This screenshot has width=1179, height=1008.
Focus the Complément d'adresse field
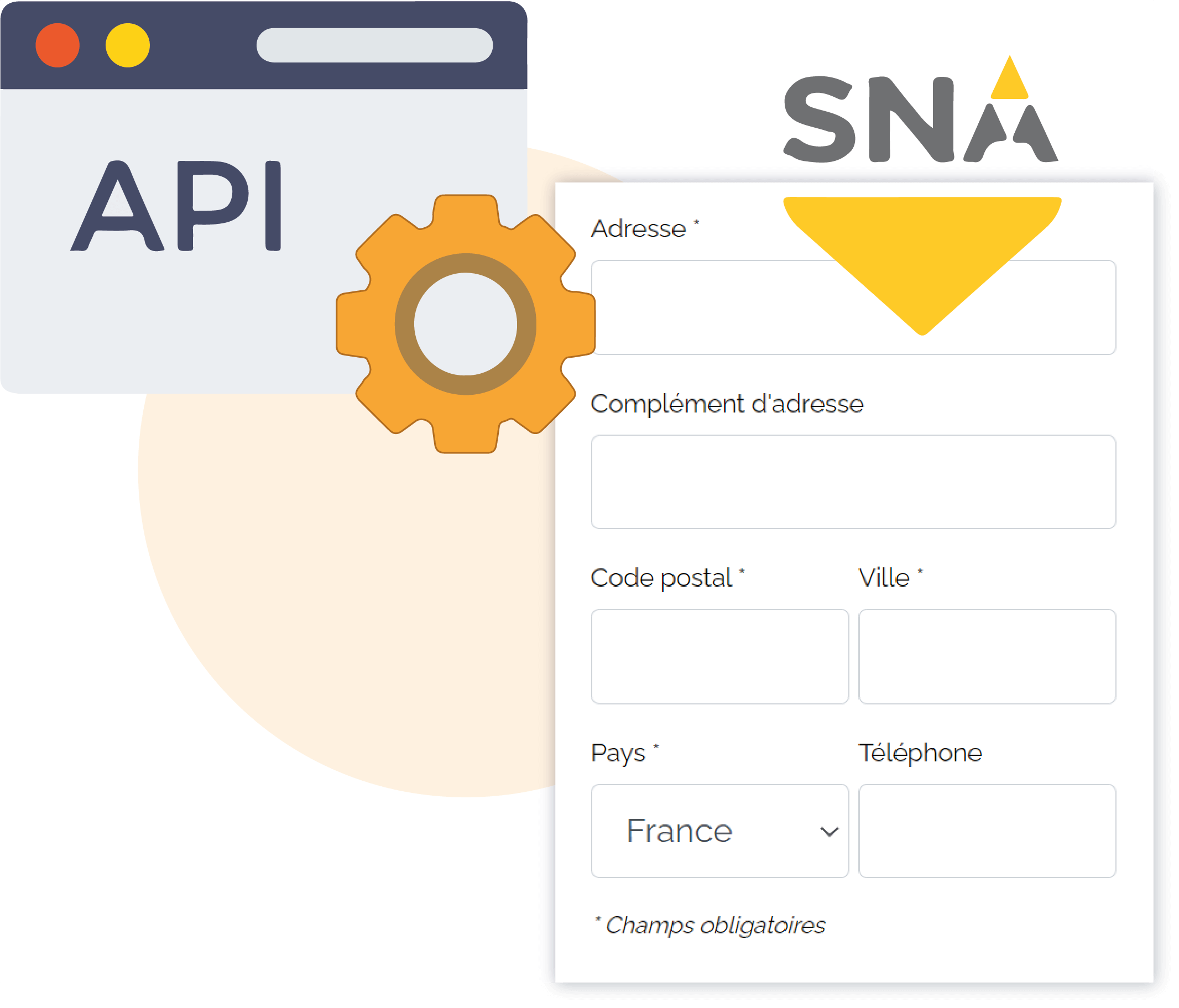coord(853,482)
